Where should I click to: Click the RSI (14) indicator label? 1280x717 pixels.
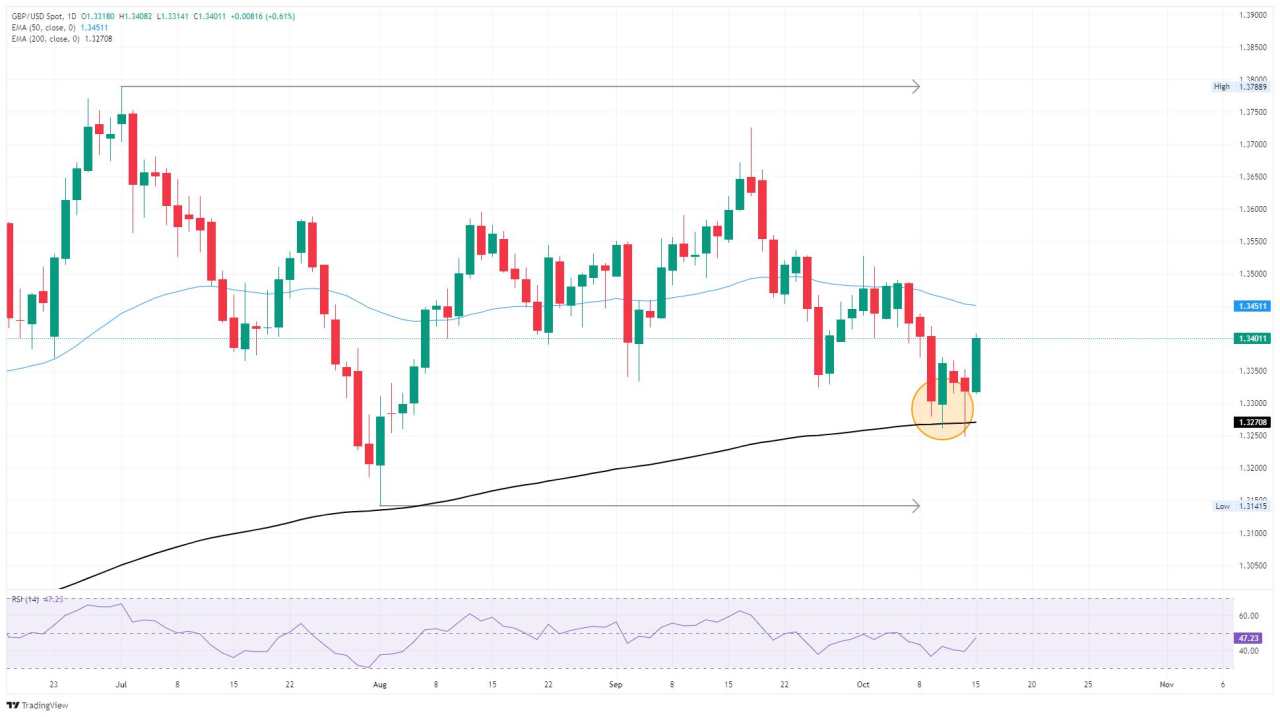pyautogui.click(x=25, y=598)
